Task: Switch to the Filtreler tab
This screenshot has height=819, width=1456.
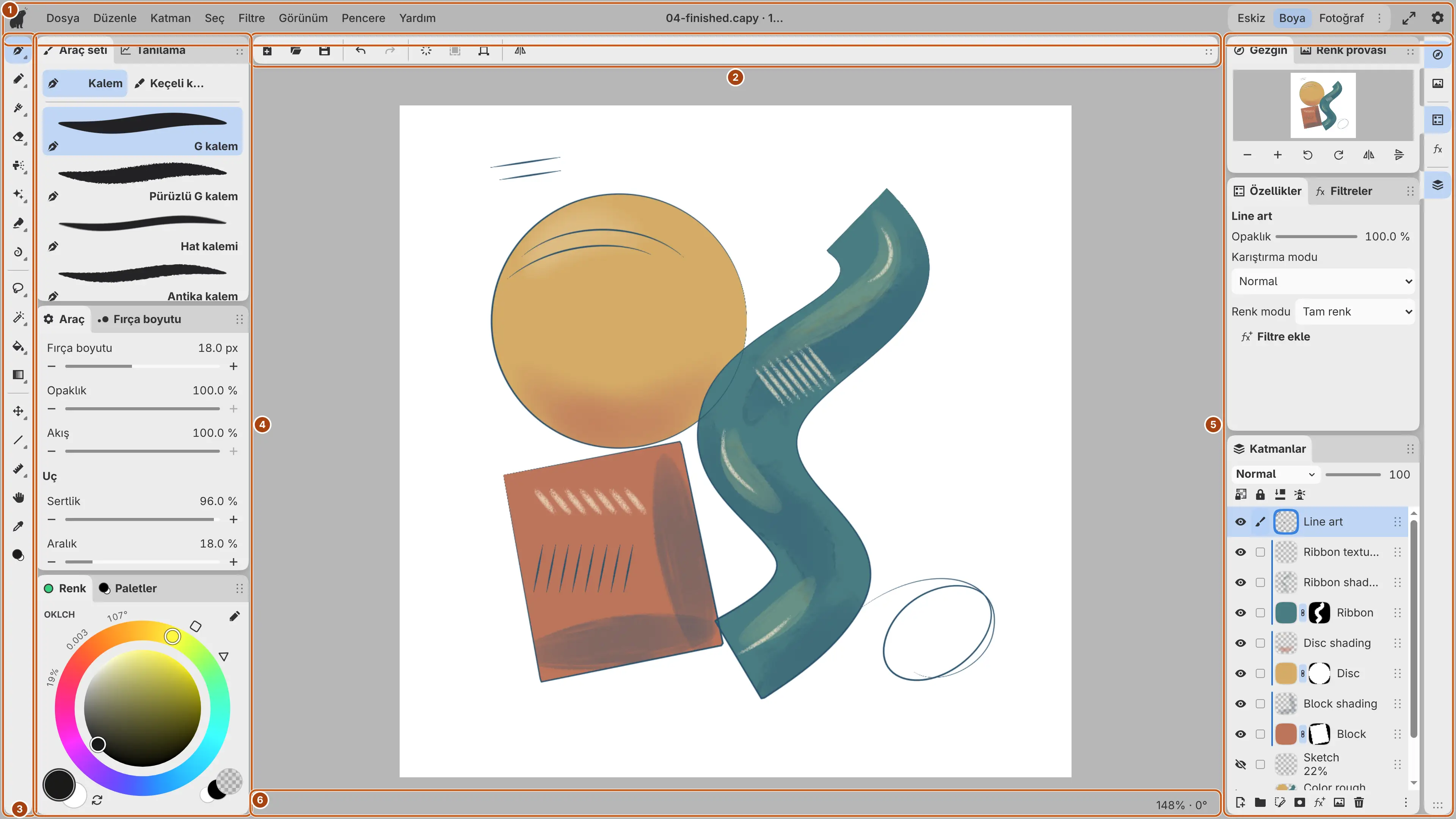Action: click(x=1343, y=191)
